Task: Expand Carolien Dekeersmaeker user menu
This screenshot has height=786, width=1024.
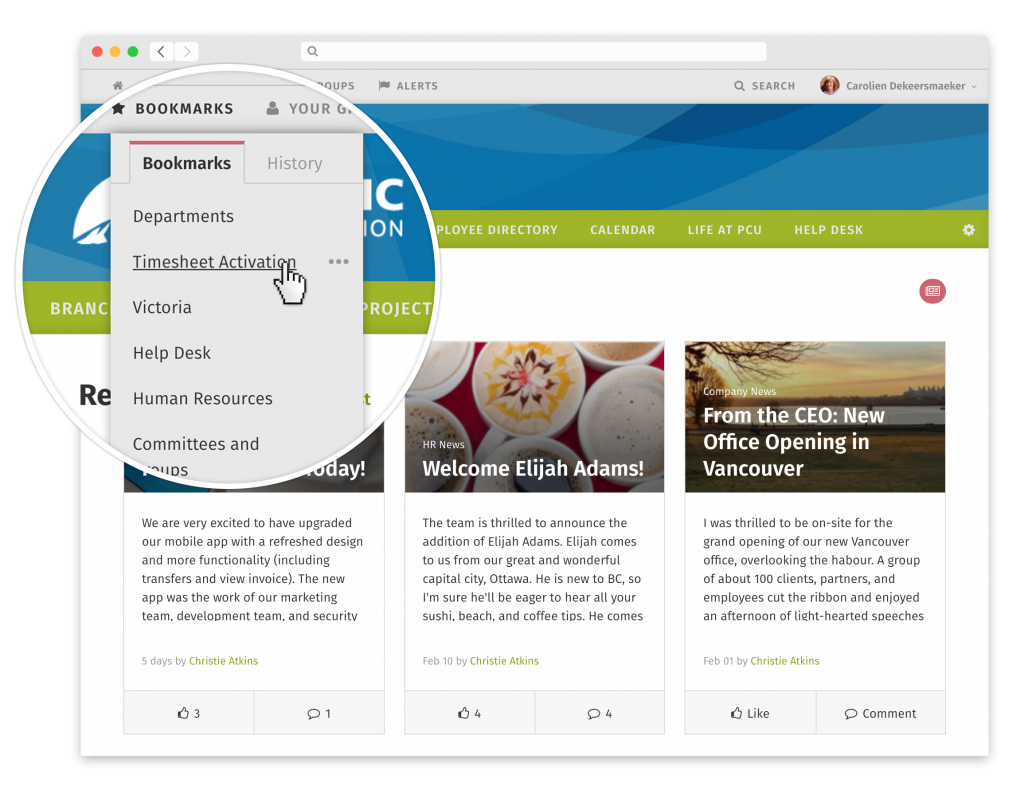Action: pyautogui.click(x=899, y=86)
